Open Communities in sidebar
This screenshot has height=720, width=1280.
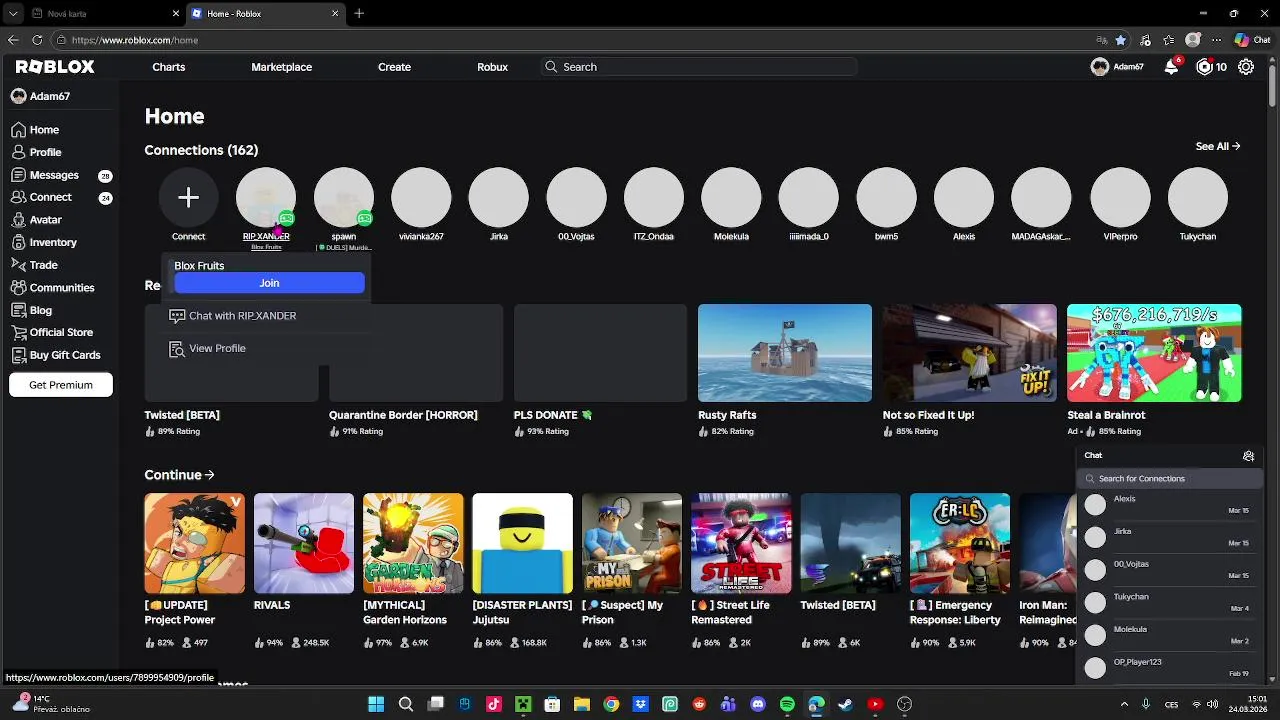[x=61, y=288]
